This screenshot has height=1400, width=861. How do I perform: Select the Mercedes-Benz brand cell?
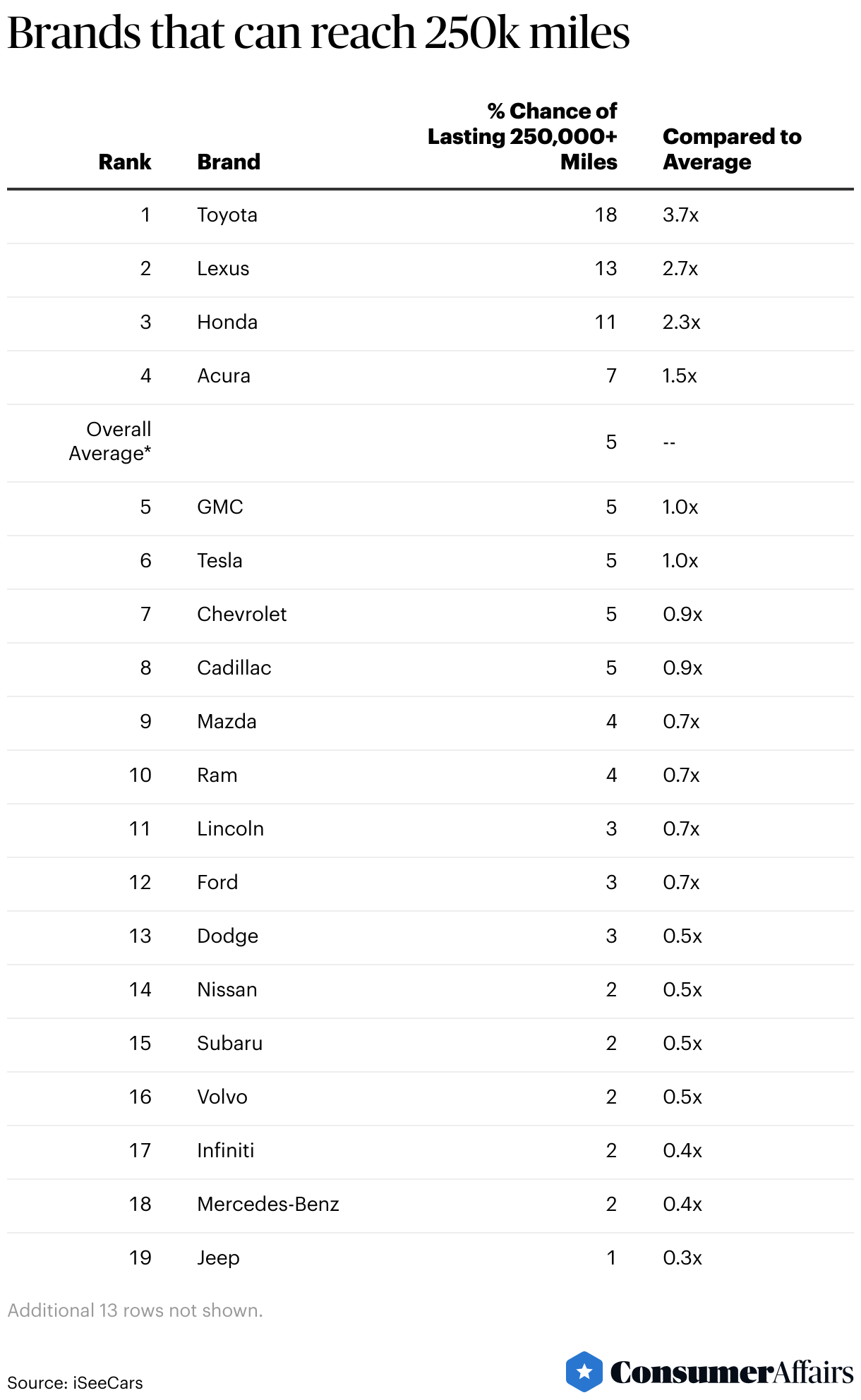tap(268, 1204)
